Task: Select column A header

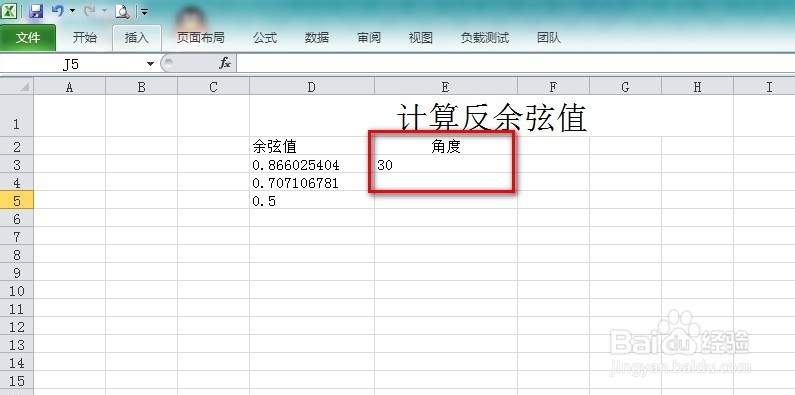Action: point(69,87)
